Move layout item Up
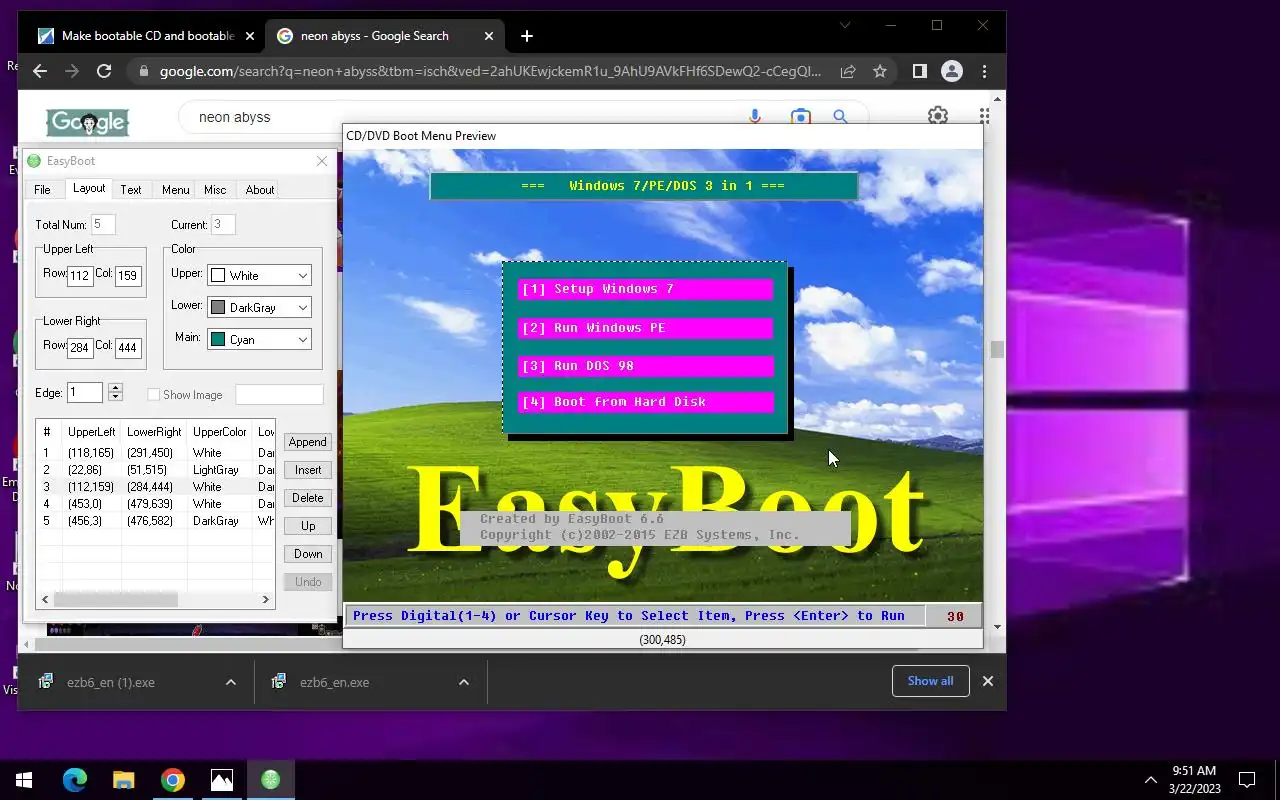The height and width of the screenshot is (800, 1280). 307,526
